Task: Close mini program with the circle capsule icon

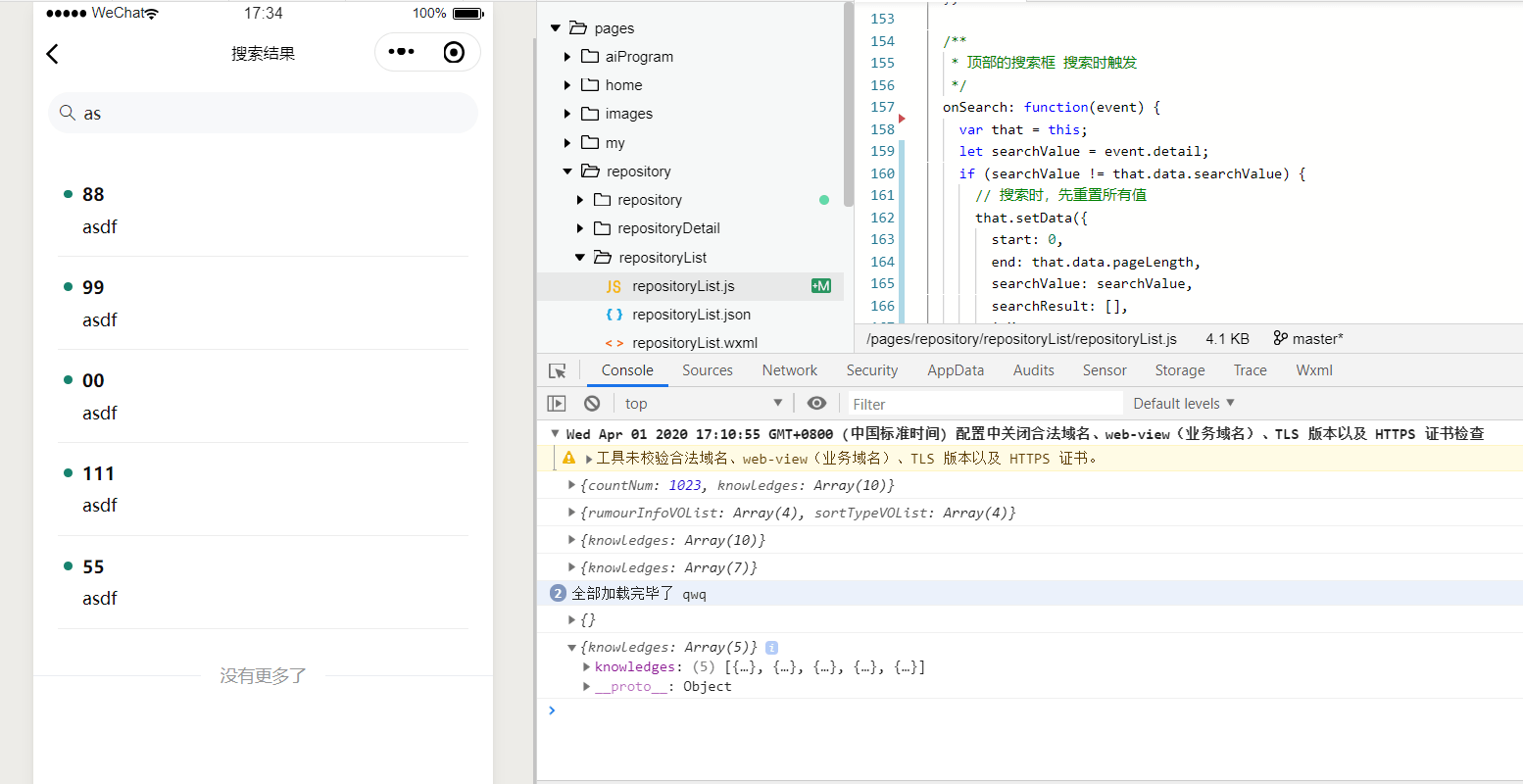Action: [x=454, y=52]
